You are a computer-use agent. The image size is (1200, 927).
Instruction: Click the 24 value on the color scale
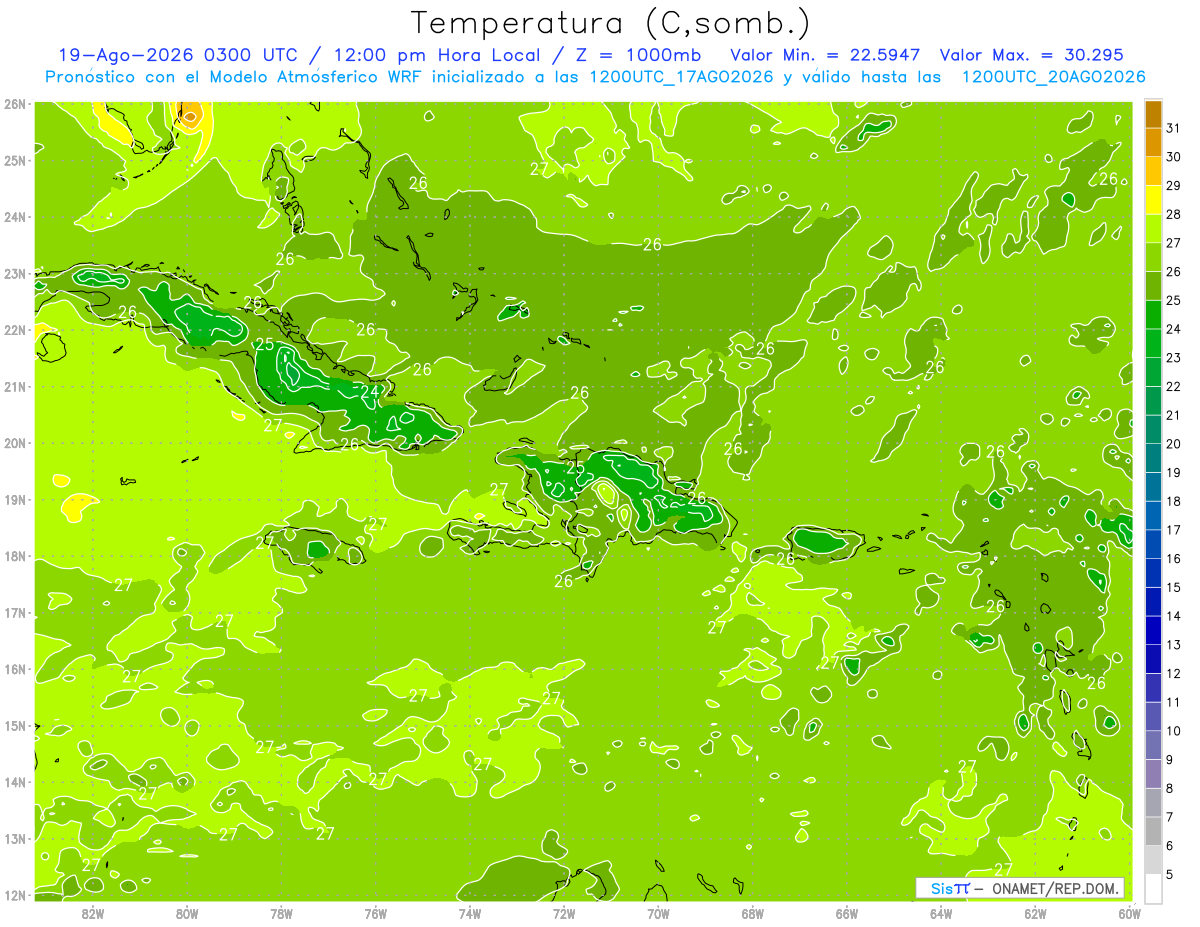[1174, 329]
